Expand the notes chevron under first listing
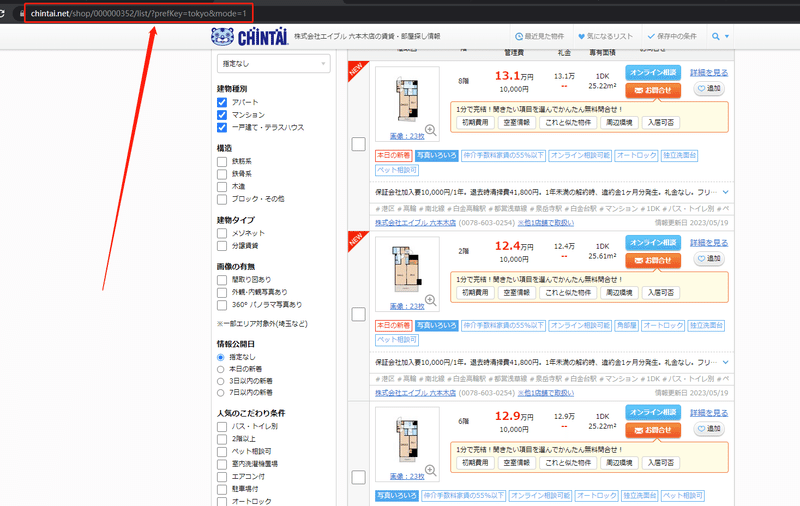This screenshot has height=506, width=800. [x=726, y=192]
